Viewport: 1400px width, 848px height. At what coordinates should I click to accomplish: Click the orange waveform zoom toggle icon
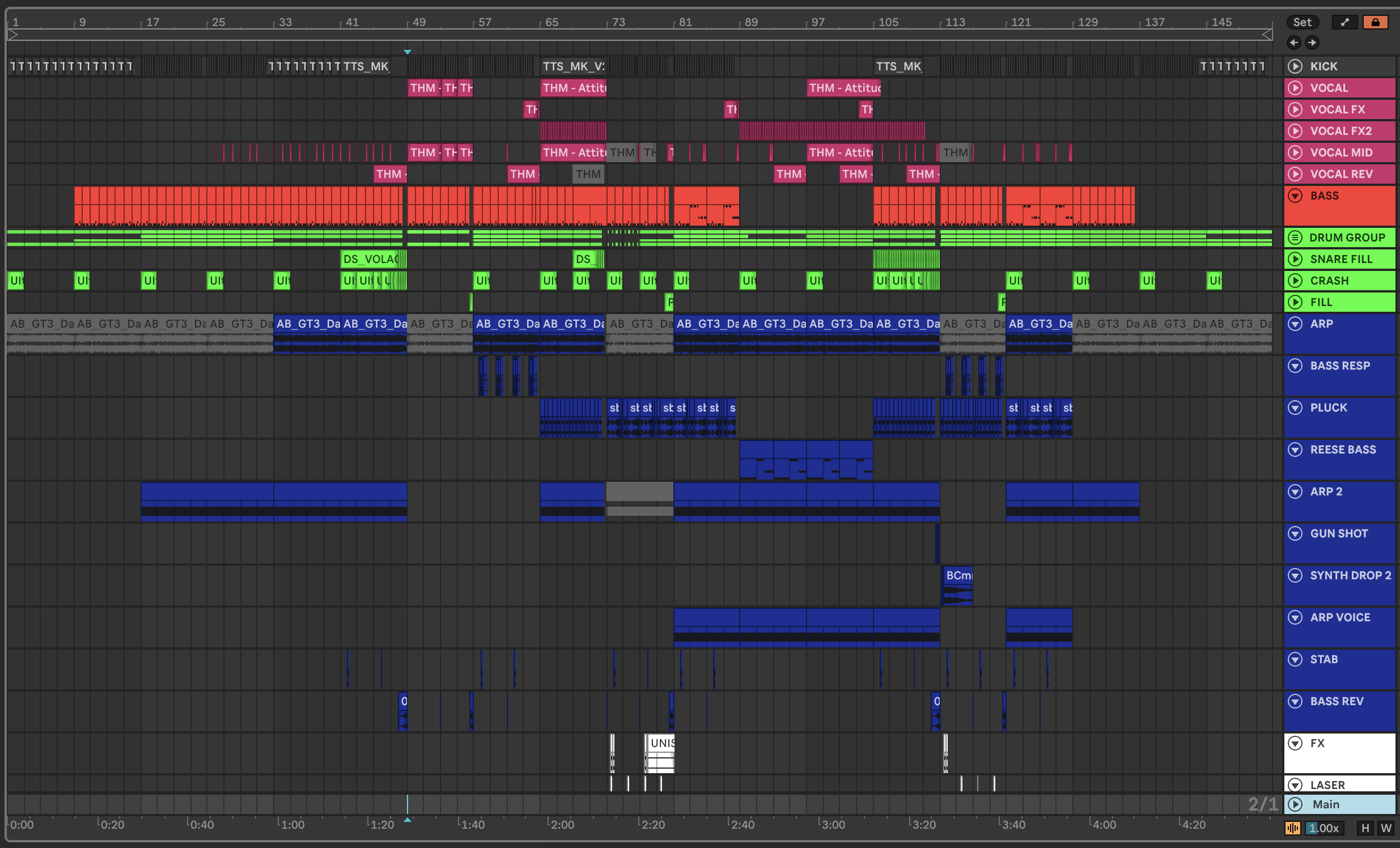[1293, 828]
